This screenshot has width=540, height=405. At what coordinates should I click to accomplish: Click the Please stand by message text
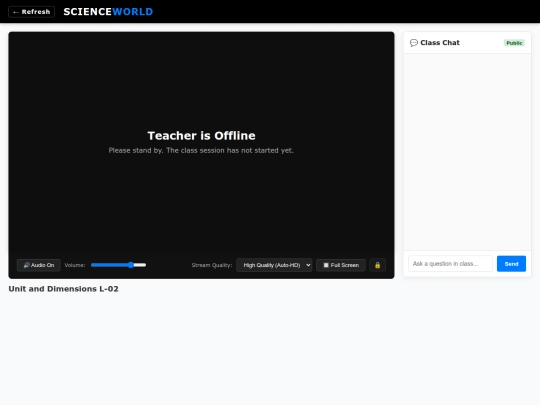[201, 150]
